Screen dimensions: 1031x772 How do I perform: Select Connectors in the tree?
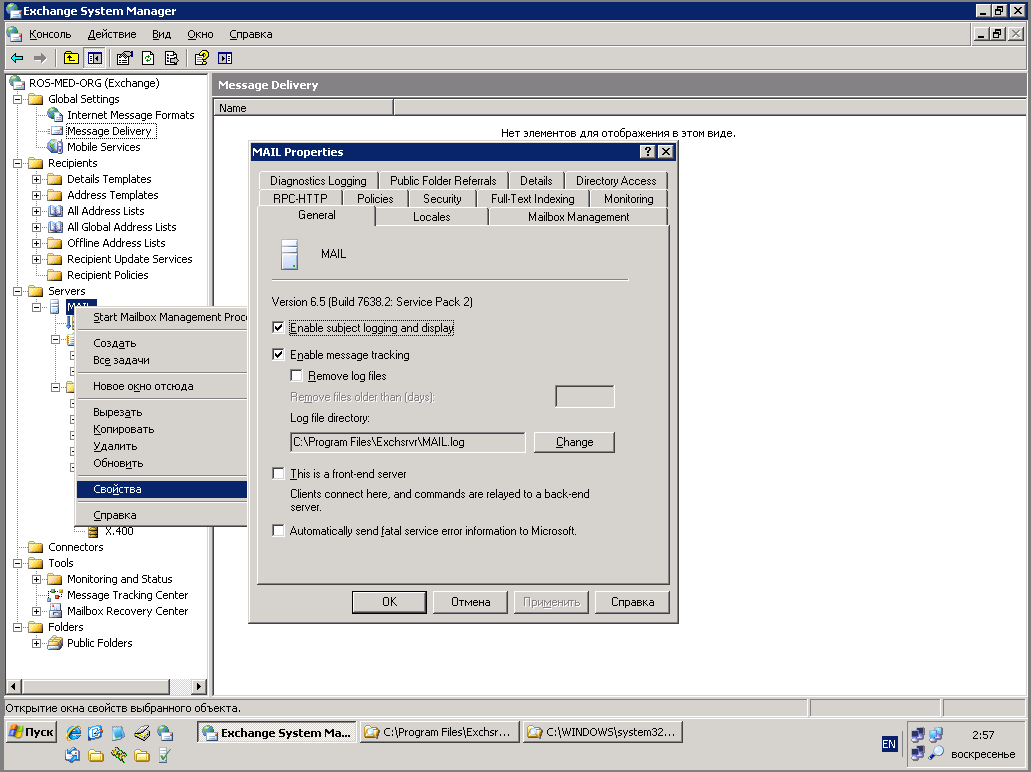click(76, 547)
